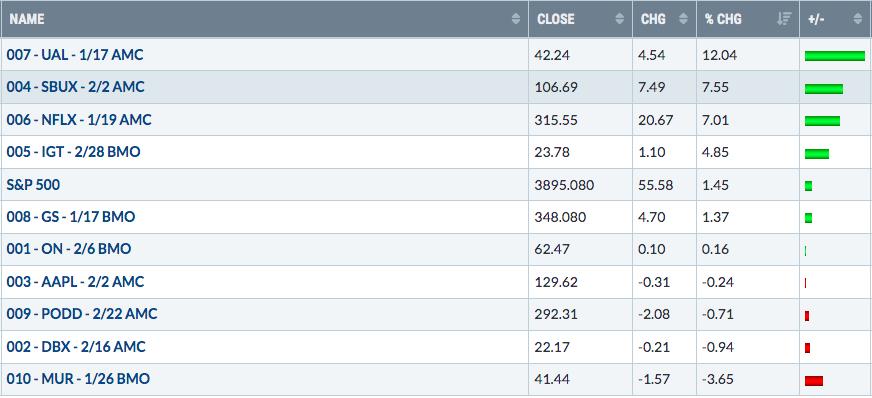Click the +/- column sort arrows icon
The image size is (872, 398).
[x=857, y=19]
